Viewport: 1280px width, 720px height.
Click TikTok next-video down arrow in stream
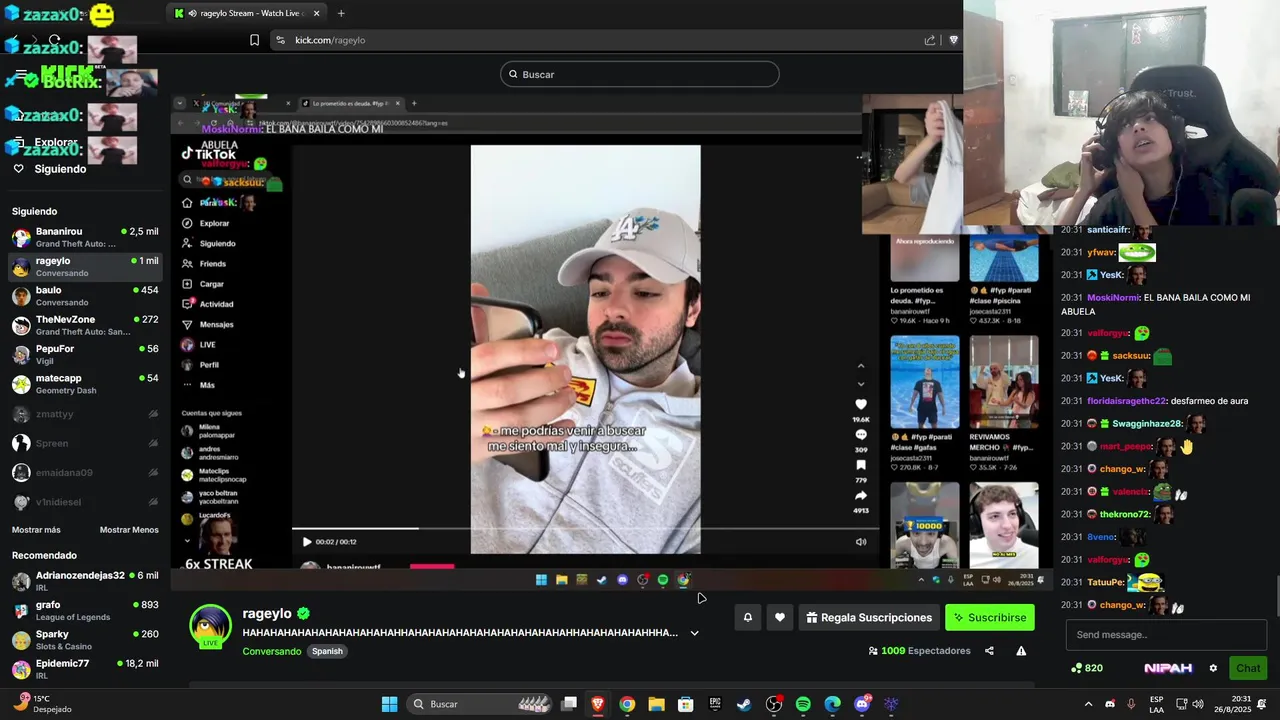(x=860, y=384)
